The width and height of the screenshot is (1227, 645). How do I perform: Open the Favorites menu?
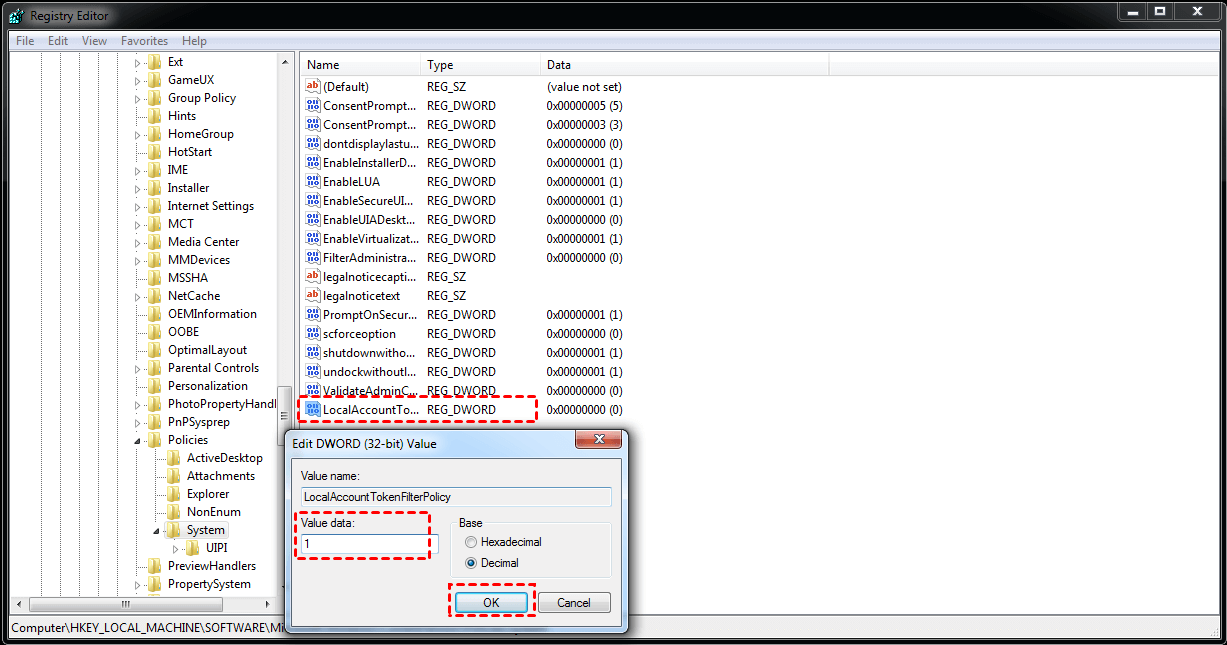pos(144,41)
